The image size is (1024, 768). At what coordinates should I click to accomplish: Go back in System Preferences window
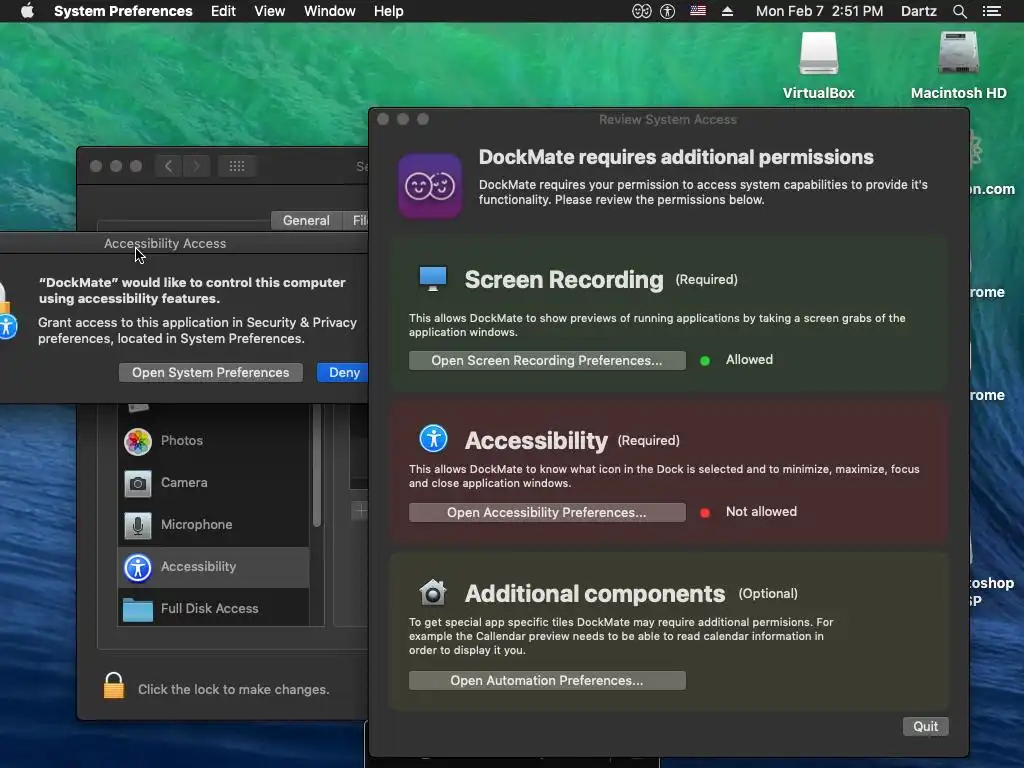click(x=168, y=166)
